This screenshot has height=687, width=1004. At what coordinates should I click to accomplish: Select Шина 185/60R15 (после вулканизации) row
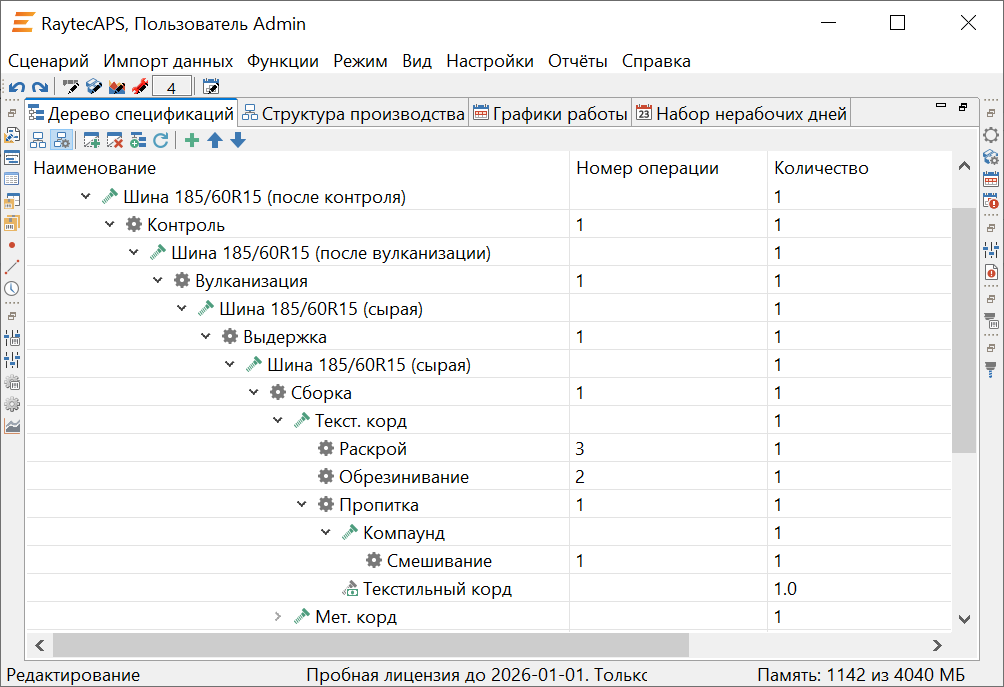click(489, 253)
